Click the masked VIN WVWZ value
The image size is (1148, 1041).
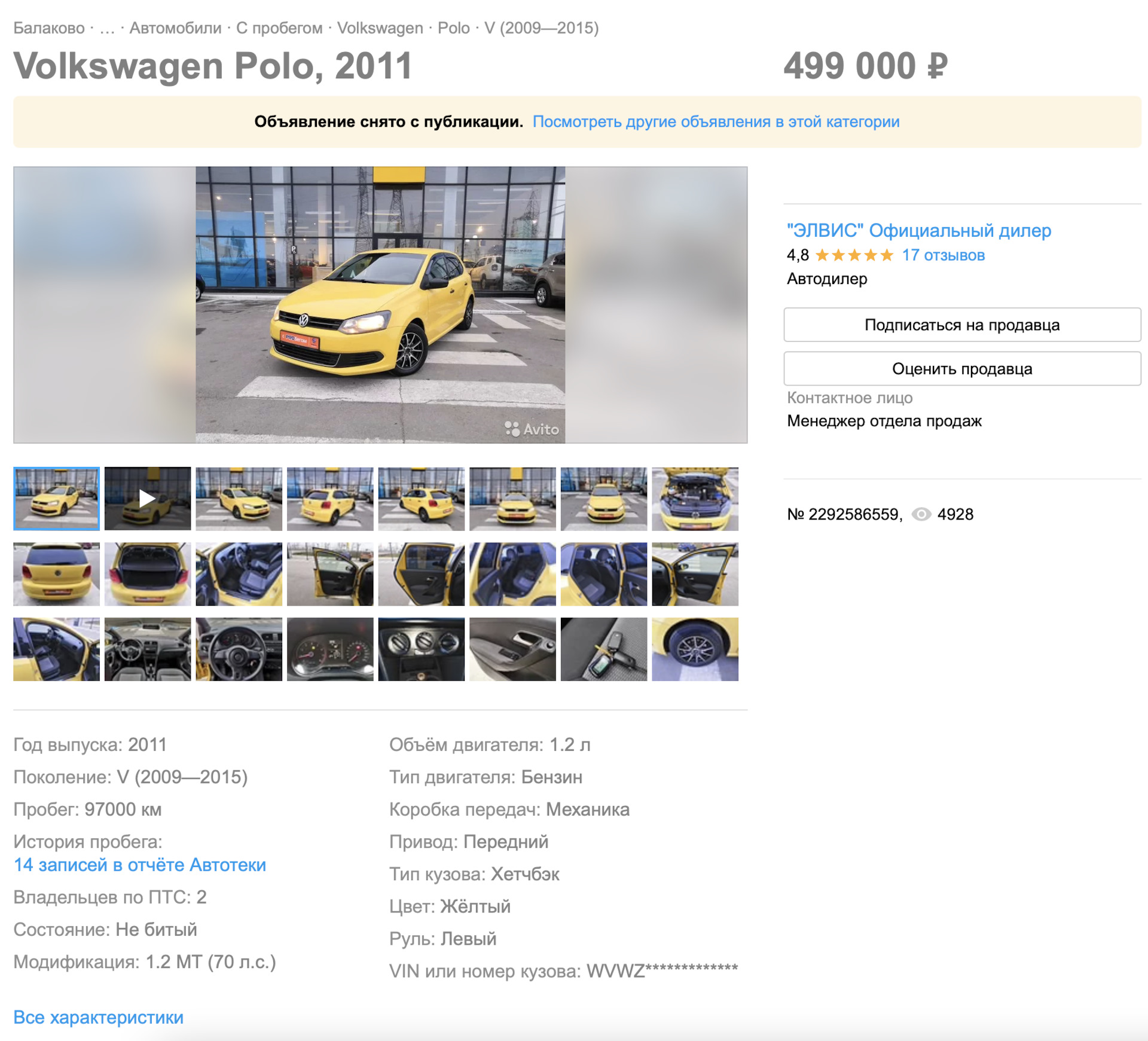tap(662, 971)
